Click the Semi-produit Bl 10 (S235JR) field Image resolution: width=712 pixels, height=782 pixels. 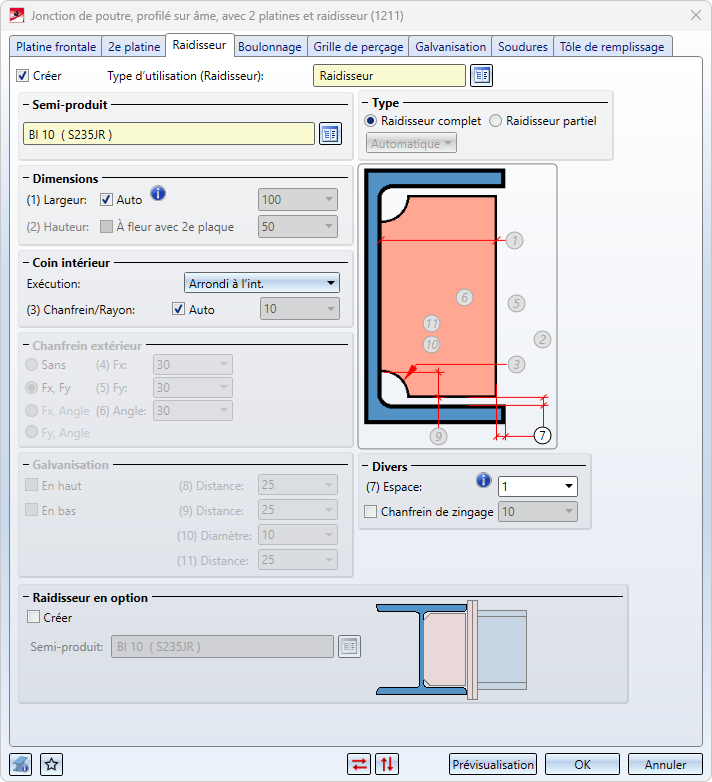[168, 134]
